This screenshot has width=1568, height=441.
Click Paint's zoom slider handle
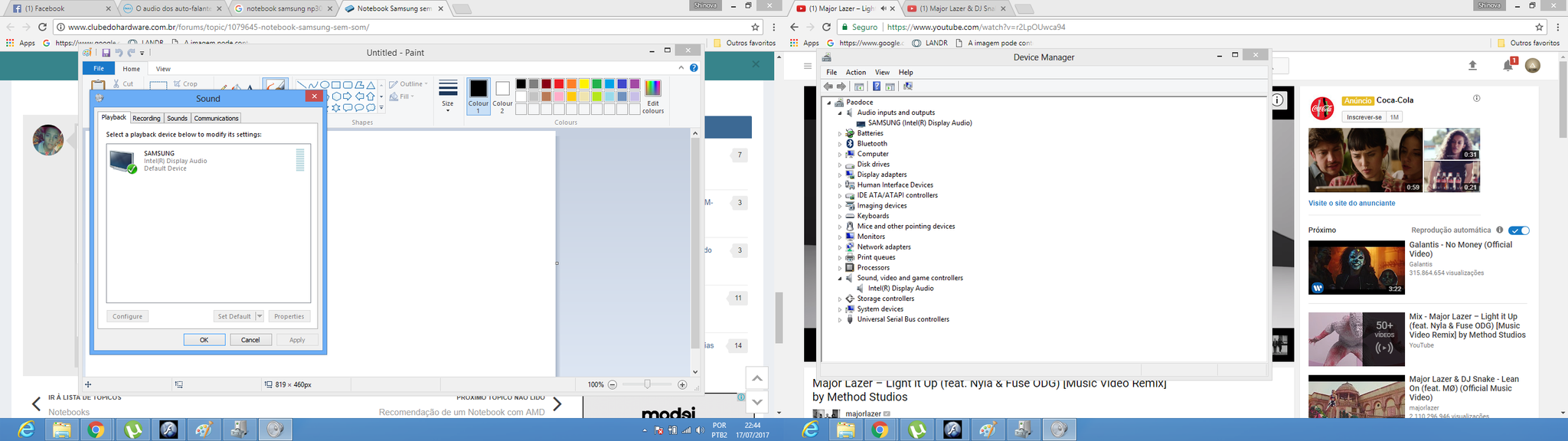click(x=648, y=384)
